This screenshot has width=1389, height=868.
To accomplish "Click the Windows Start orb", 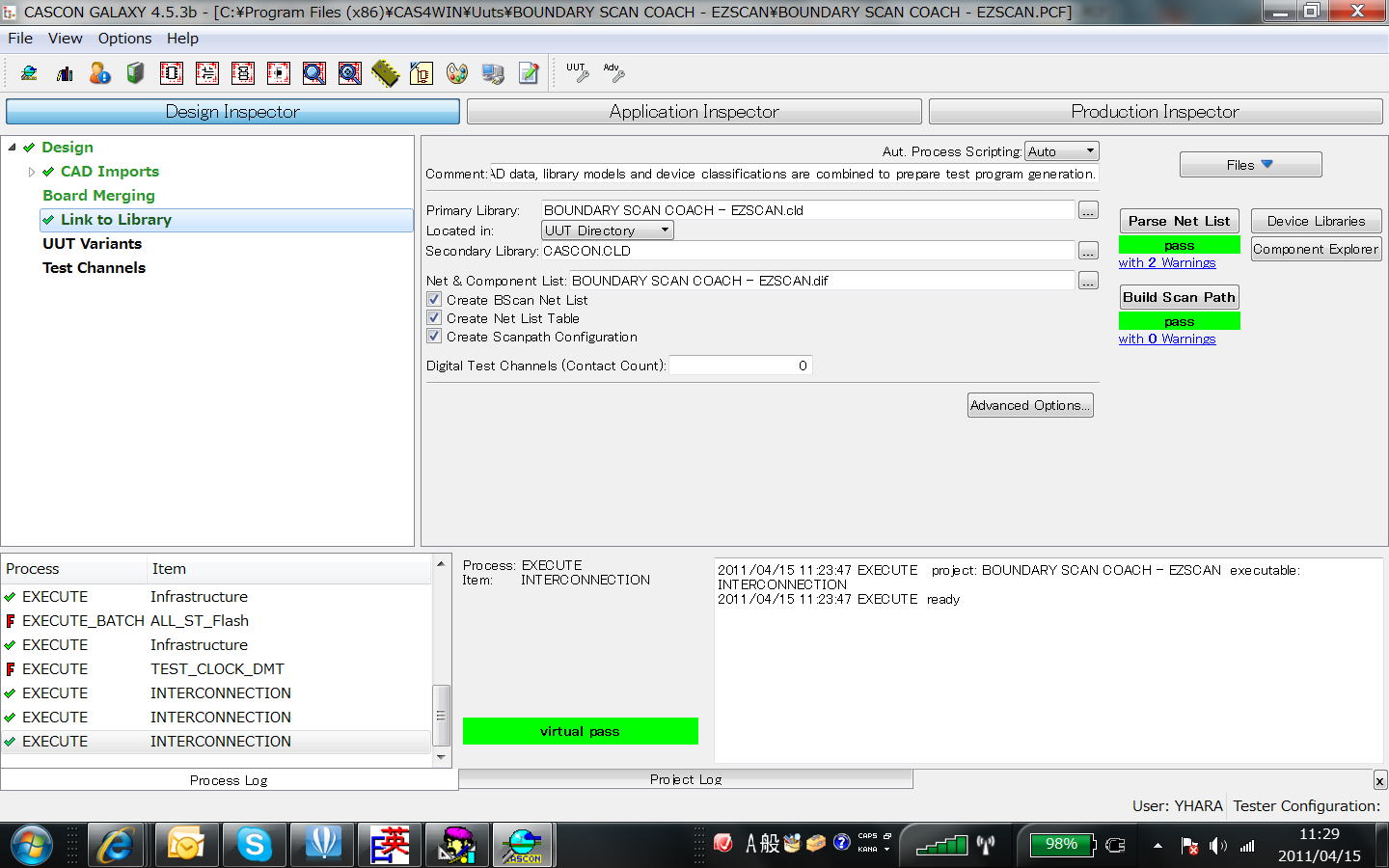I will [32, 846].
